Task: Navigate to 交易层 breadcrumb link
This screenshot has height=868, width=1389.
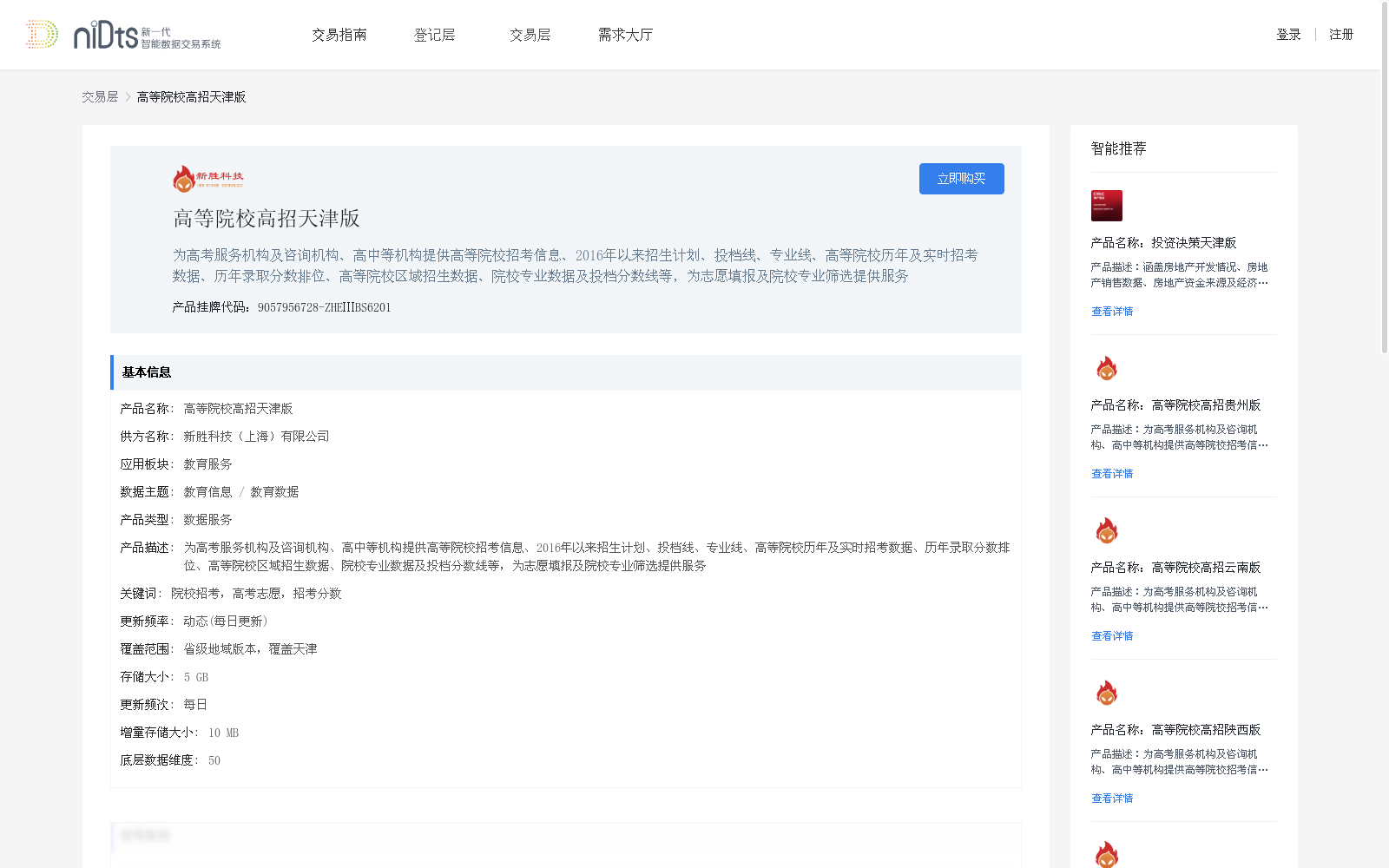Action: (x=100, y=97)
